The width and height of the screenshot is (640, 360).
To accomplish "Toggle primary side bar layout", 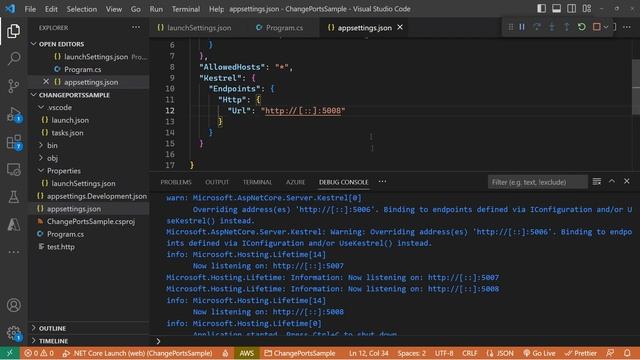I will point(541,9).
